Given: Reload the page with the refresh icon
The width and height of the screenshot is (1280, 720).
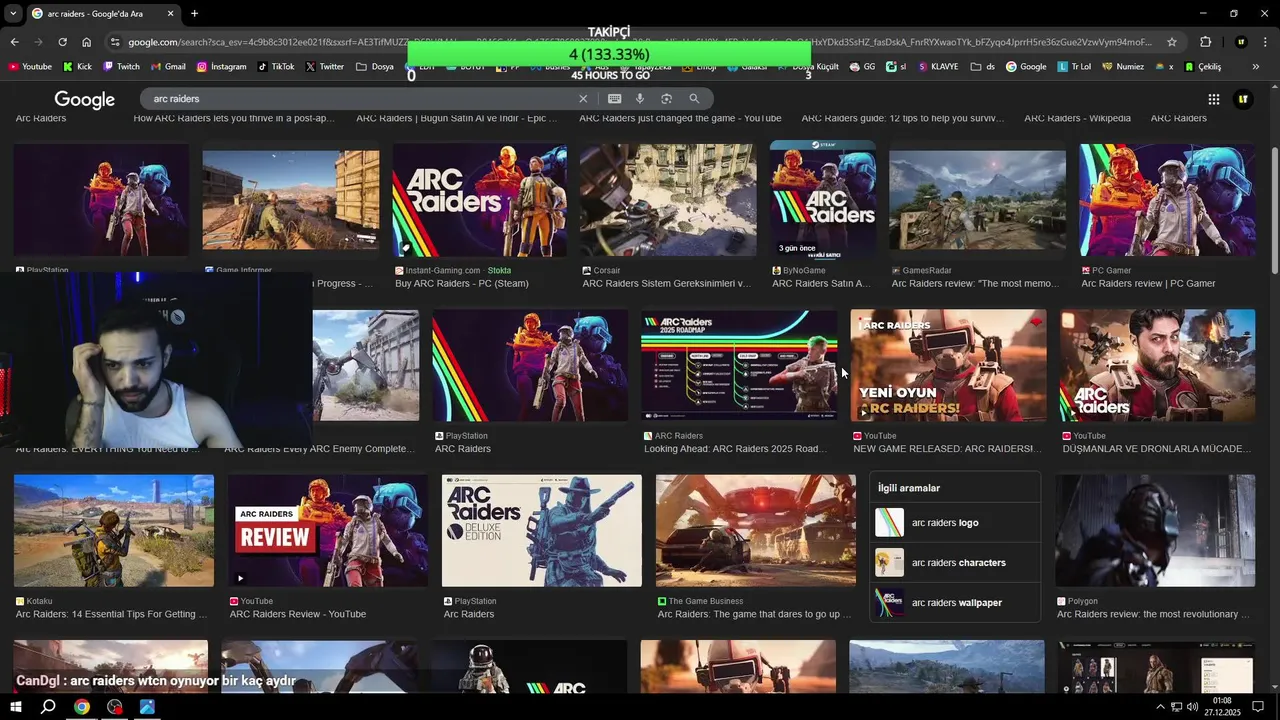Looking at the screenshot, I should tap(62, 42).
